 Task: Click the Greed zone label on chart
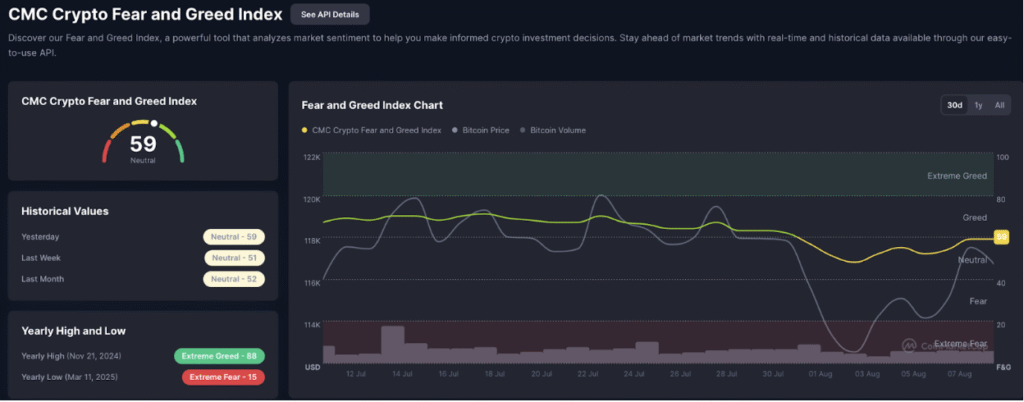pos(974,217)
